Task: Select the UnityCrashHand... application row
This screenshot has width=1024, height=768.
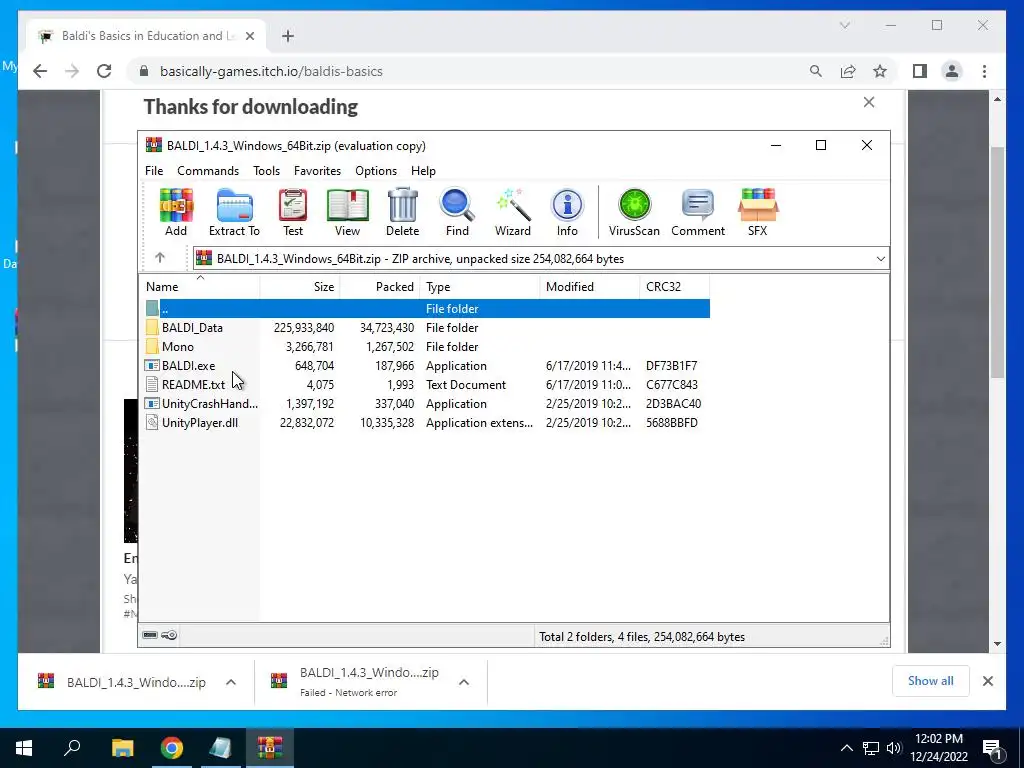Action: tap(427, 404)
